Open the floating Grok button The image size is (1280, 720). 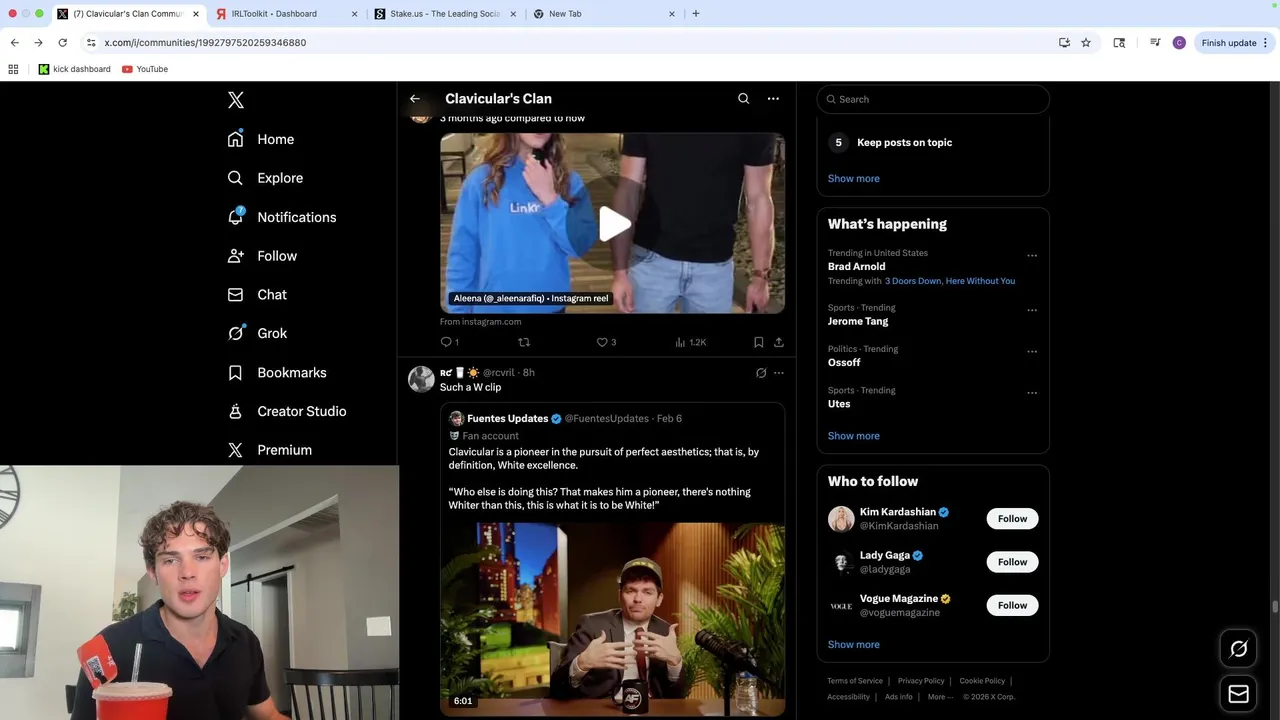(1238, 649)
